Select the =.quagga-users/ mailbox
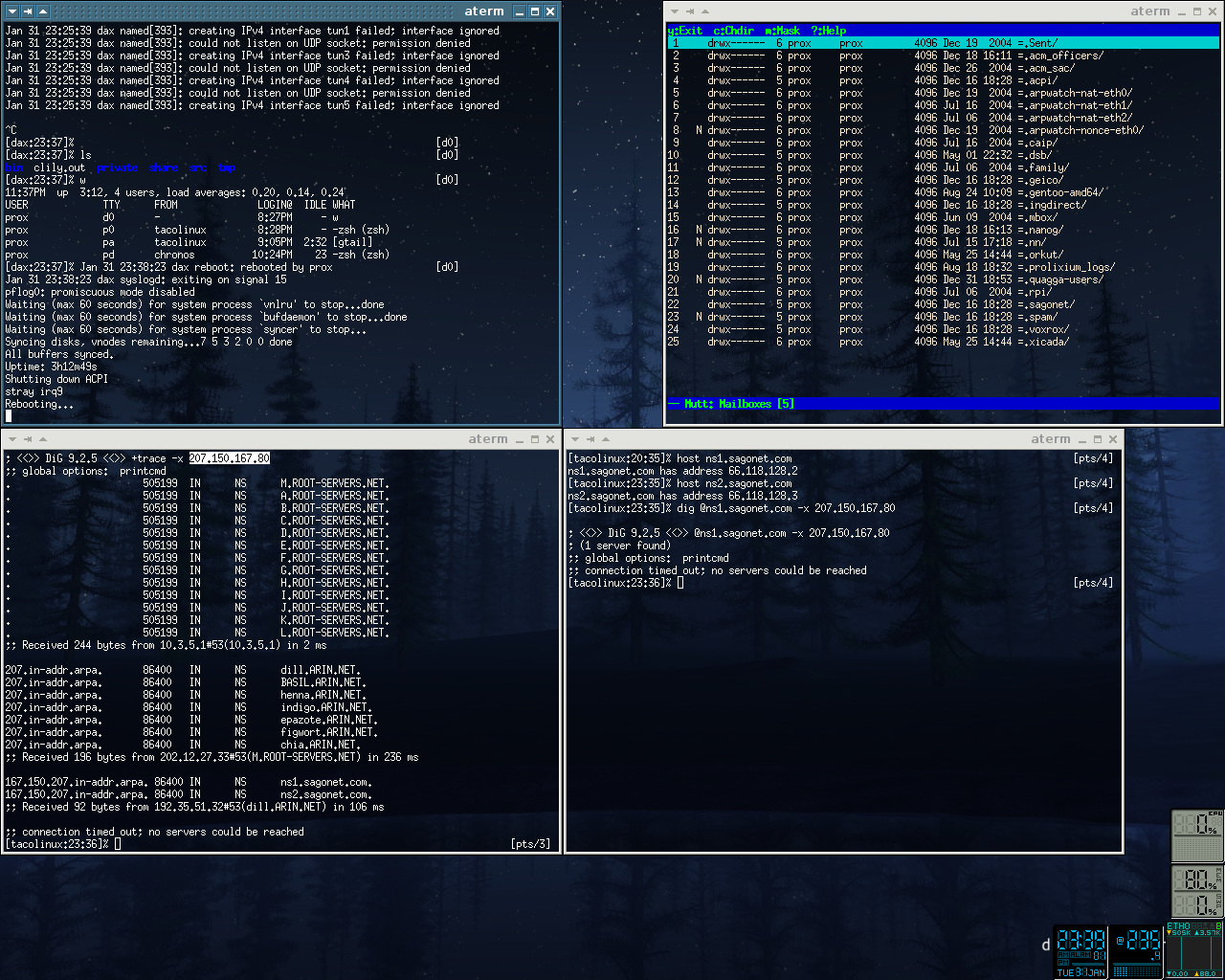1225x980 pixels. [943, 279]
